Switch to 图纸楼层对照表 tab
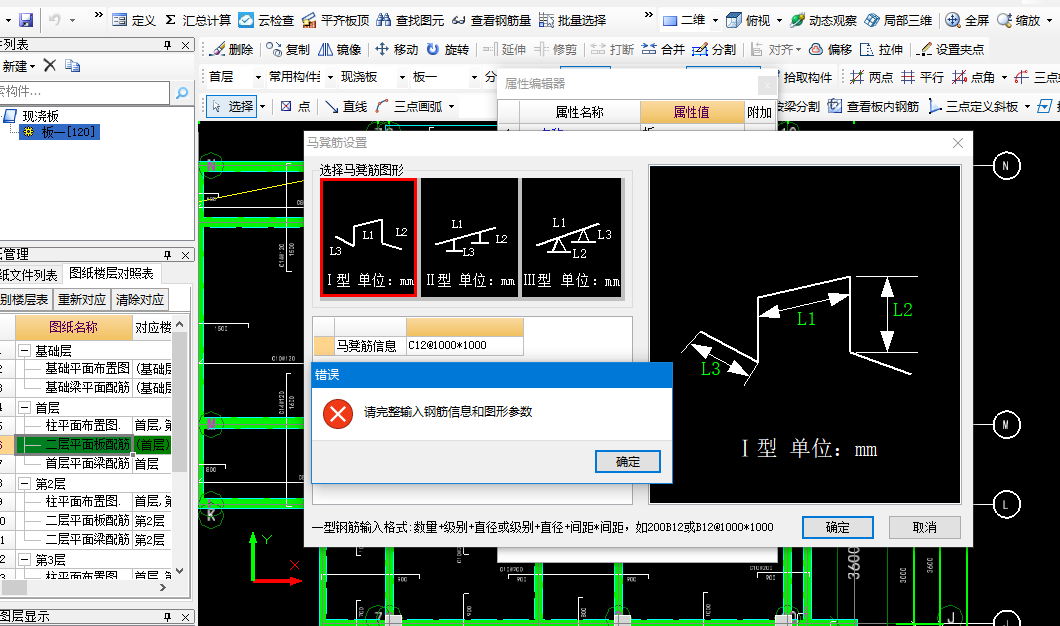This screenshot has height=626, width=1060. pyautogui.click(x=112, y=274)
